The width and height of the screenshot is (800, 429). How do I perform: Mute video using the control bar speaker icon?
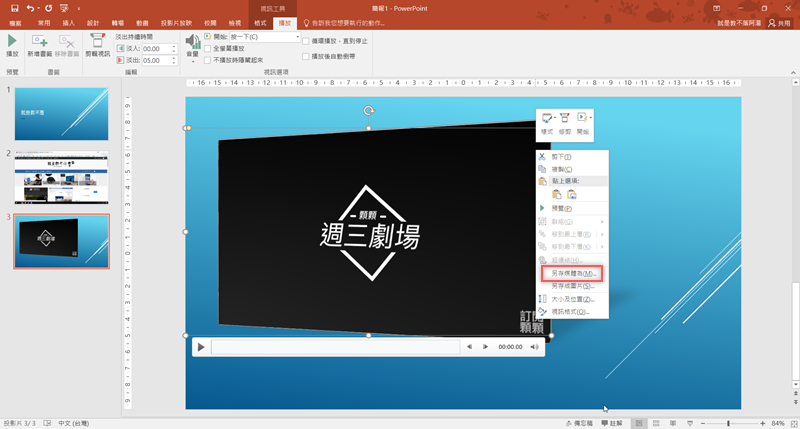pyautogui.click(x=534, y=347)
